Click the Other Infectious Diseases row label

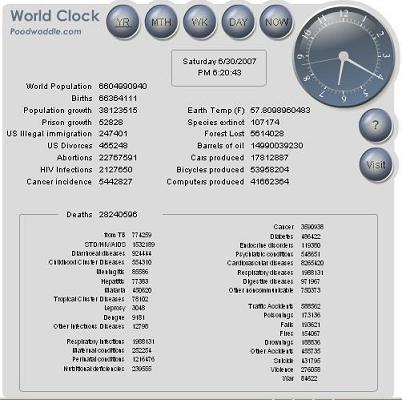(x=89, y=326)
